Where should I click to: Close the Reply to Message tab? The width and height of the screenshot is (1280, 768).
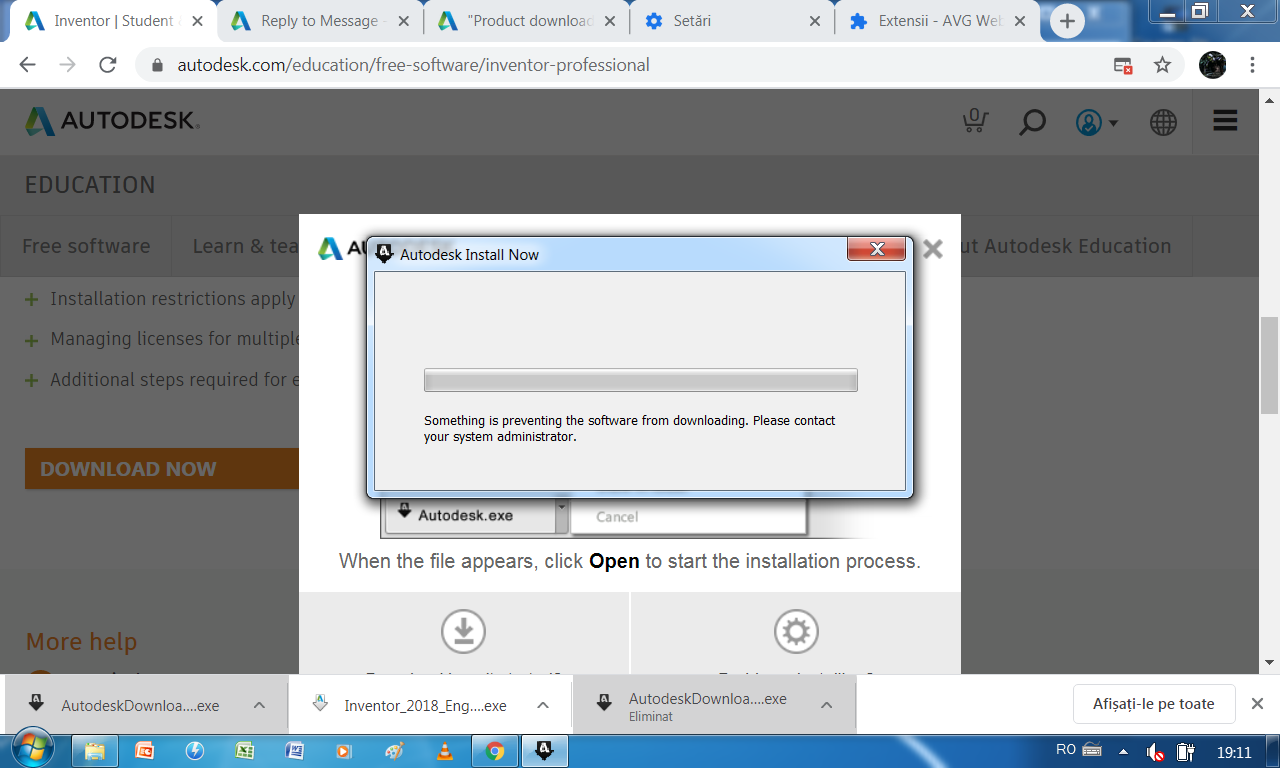[402, 21]
